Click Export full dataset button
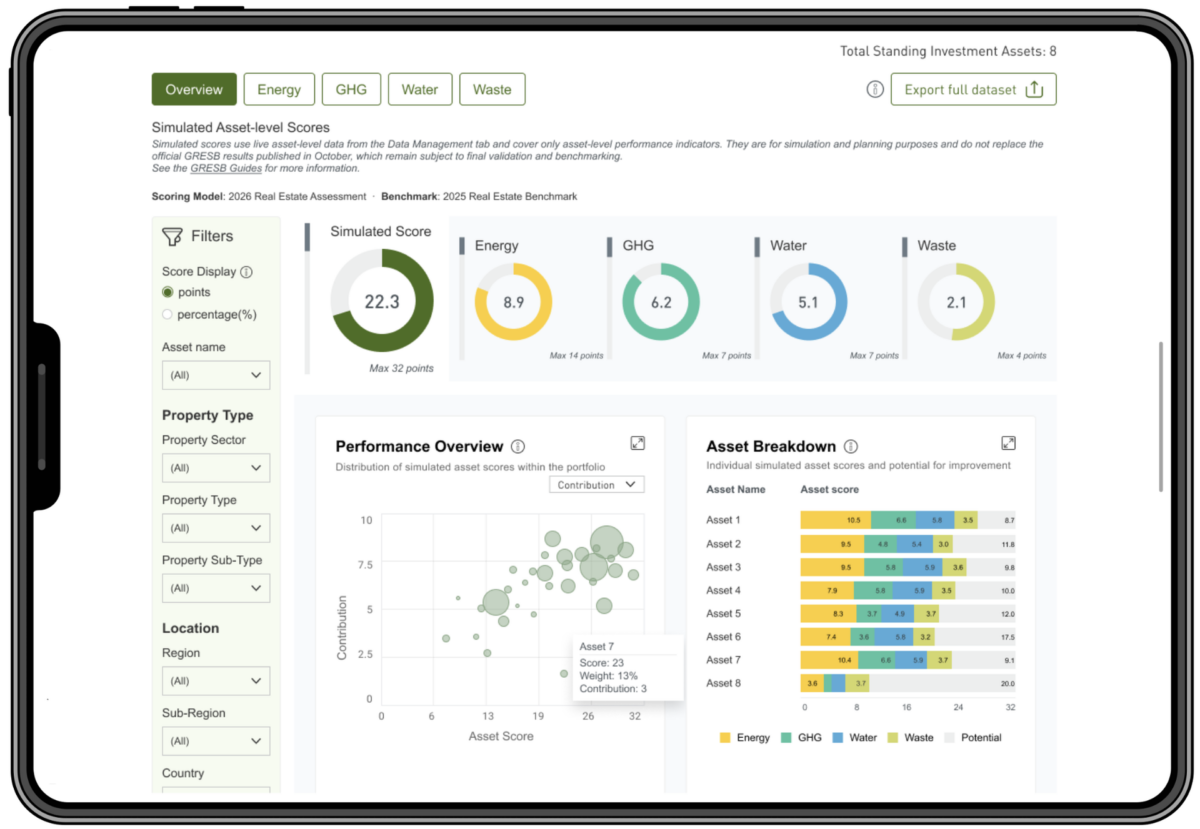Viewport: 1200px width, 829px height. 973,89
